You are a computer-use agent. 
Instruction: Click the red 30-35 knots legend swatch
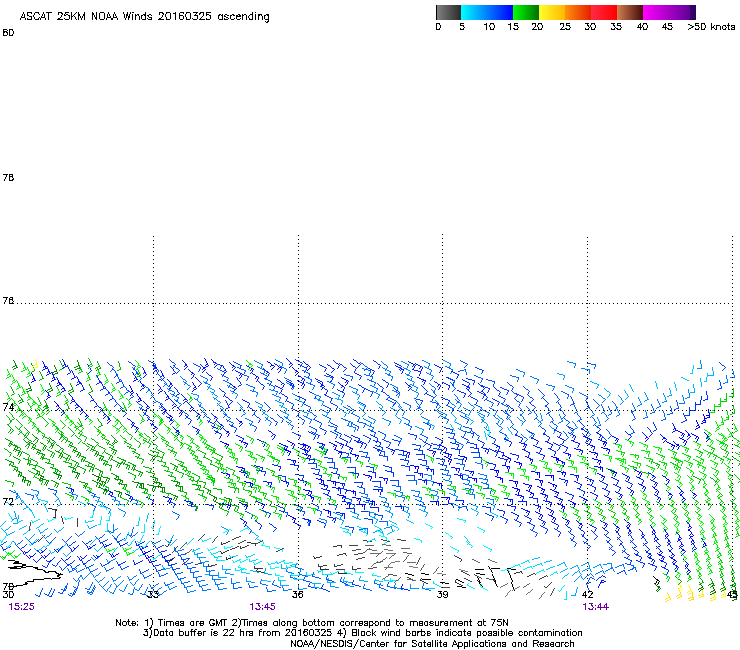click(604, 12)
